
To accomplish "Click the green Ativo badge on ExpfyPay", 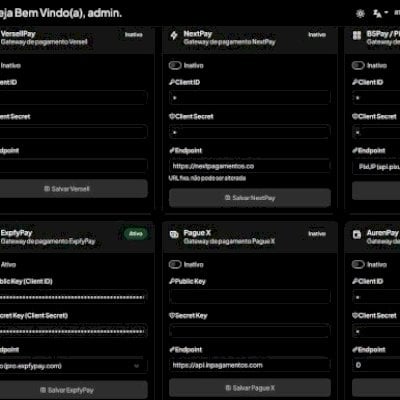I will pos(136,234).
